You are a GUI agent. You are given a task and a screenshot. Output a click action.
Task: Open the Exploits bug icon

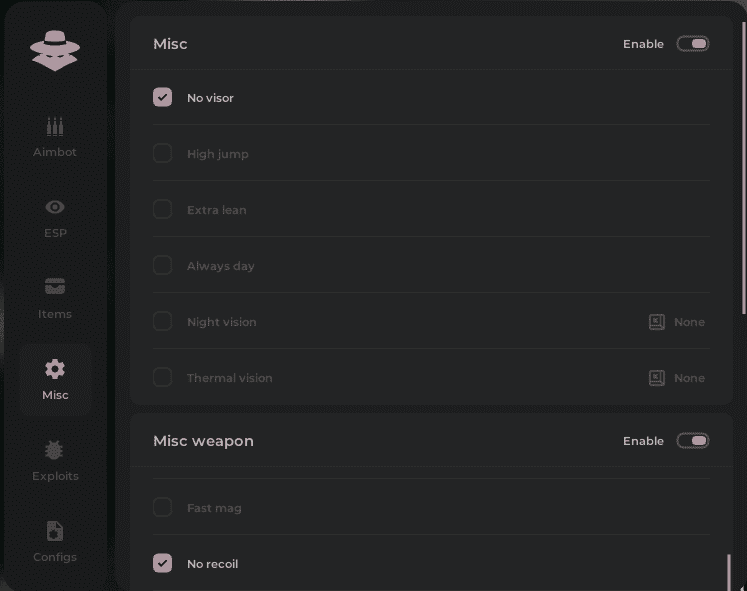(x=55, y=450)
